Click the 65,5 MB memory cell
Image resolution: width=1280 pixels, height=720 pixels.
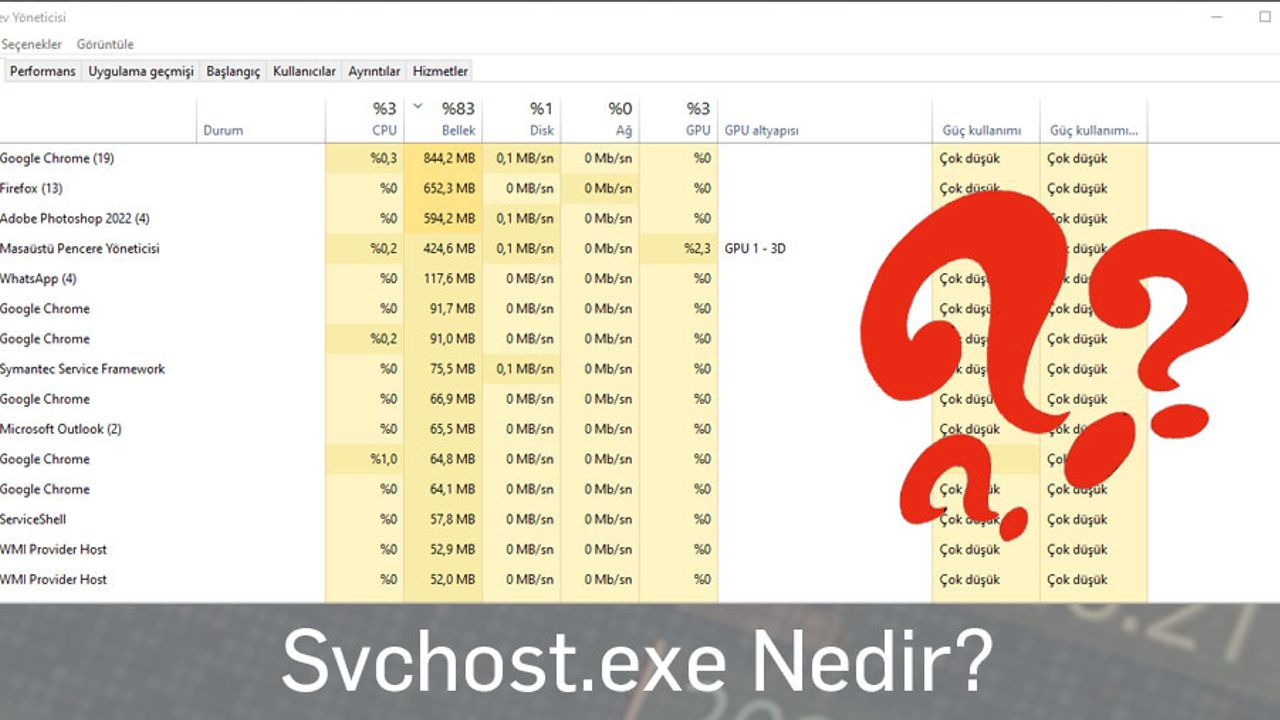[x=443, y=428]
